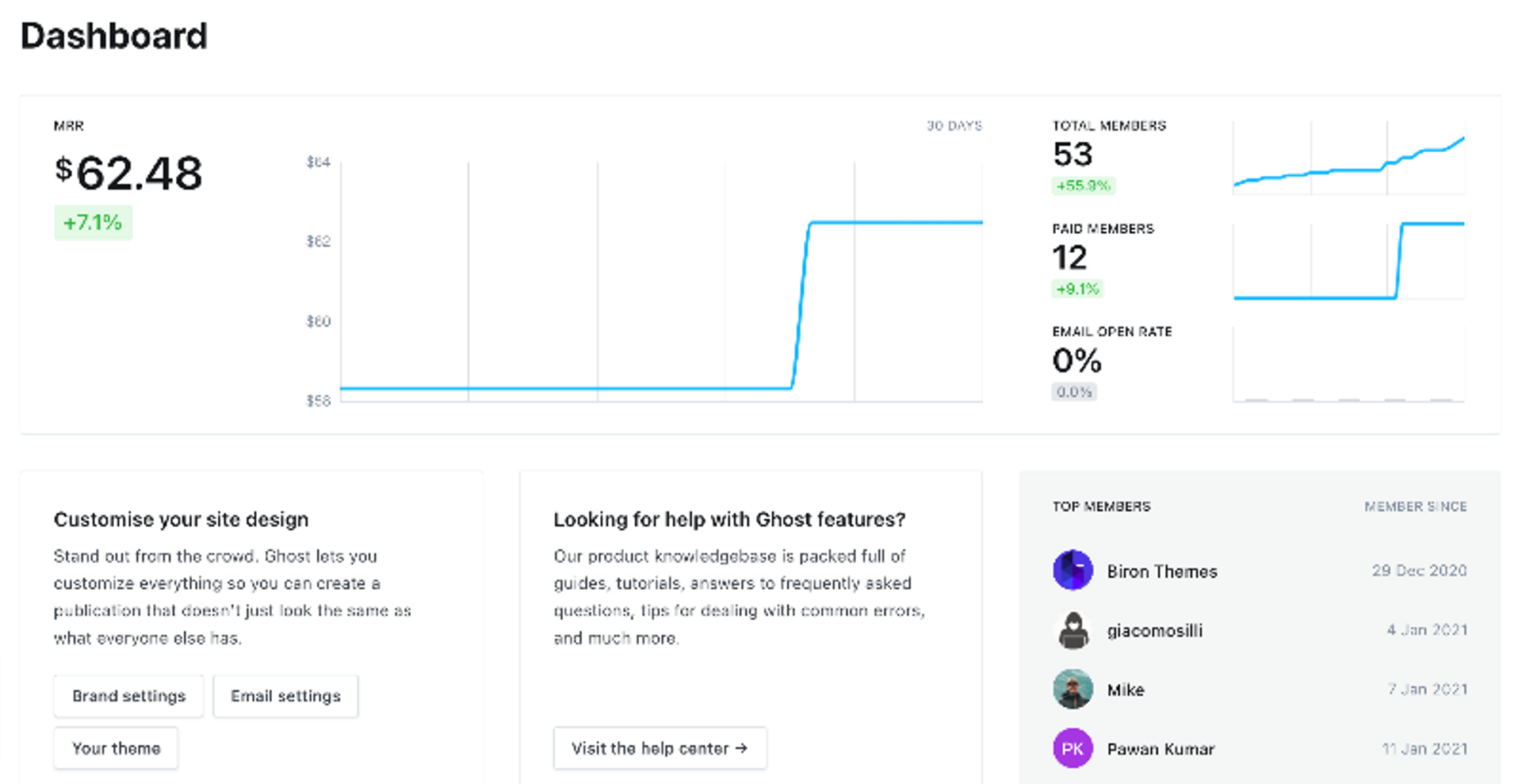Click the total members count 53
Viewport: 1522px width, 784px height.
tap(1073, 155)
